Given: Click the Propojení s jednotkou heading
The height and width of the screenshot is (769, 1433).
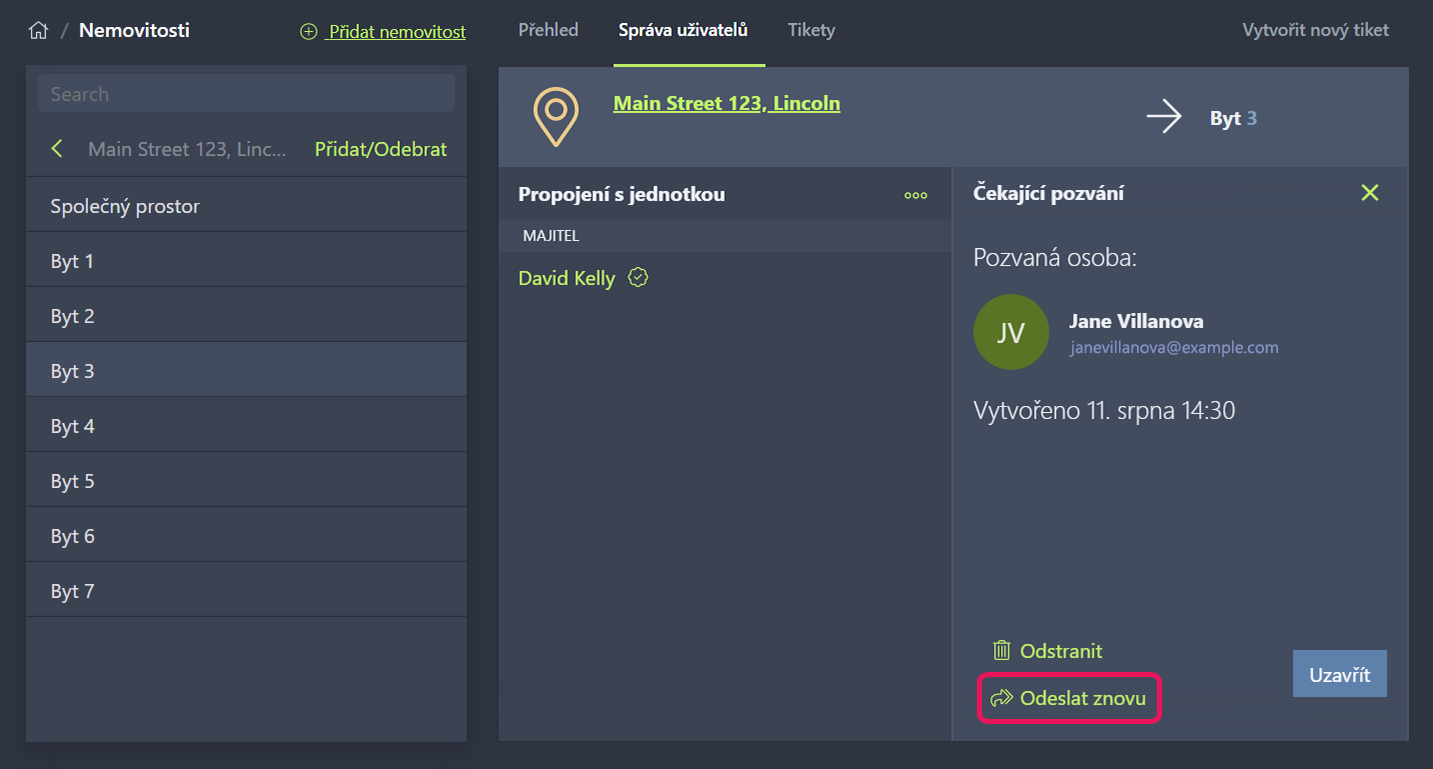Looking at the screenshot, I should click(621, 194).
